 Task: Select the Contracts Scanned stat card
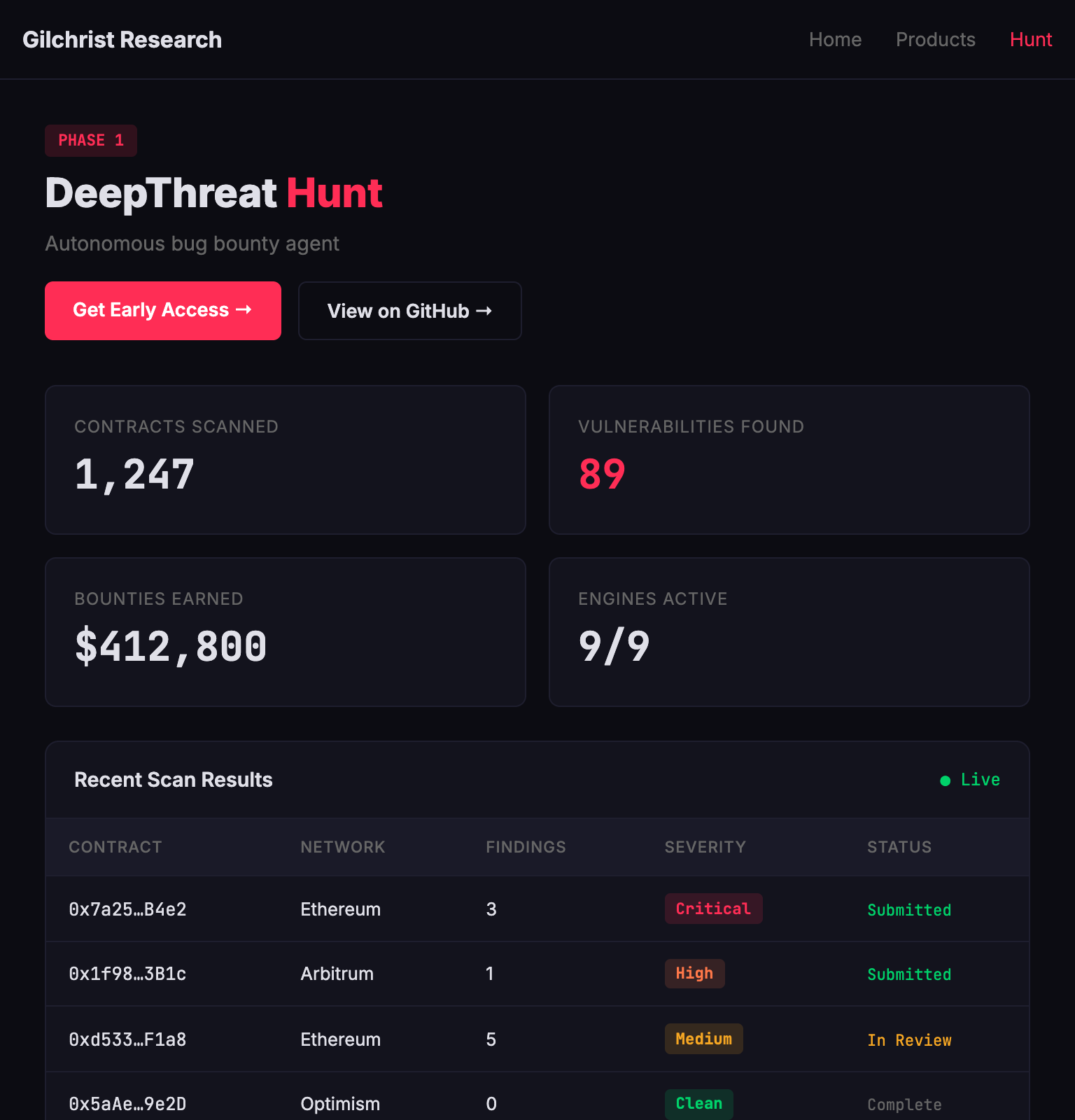pyautogui.click(x=285, y=460)
